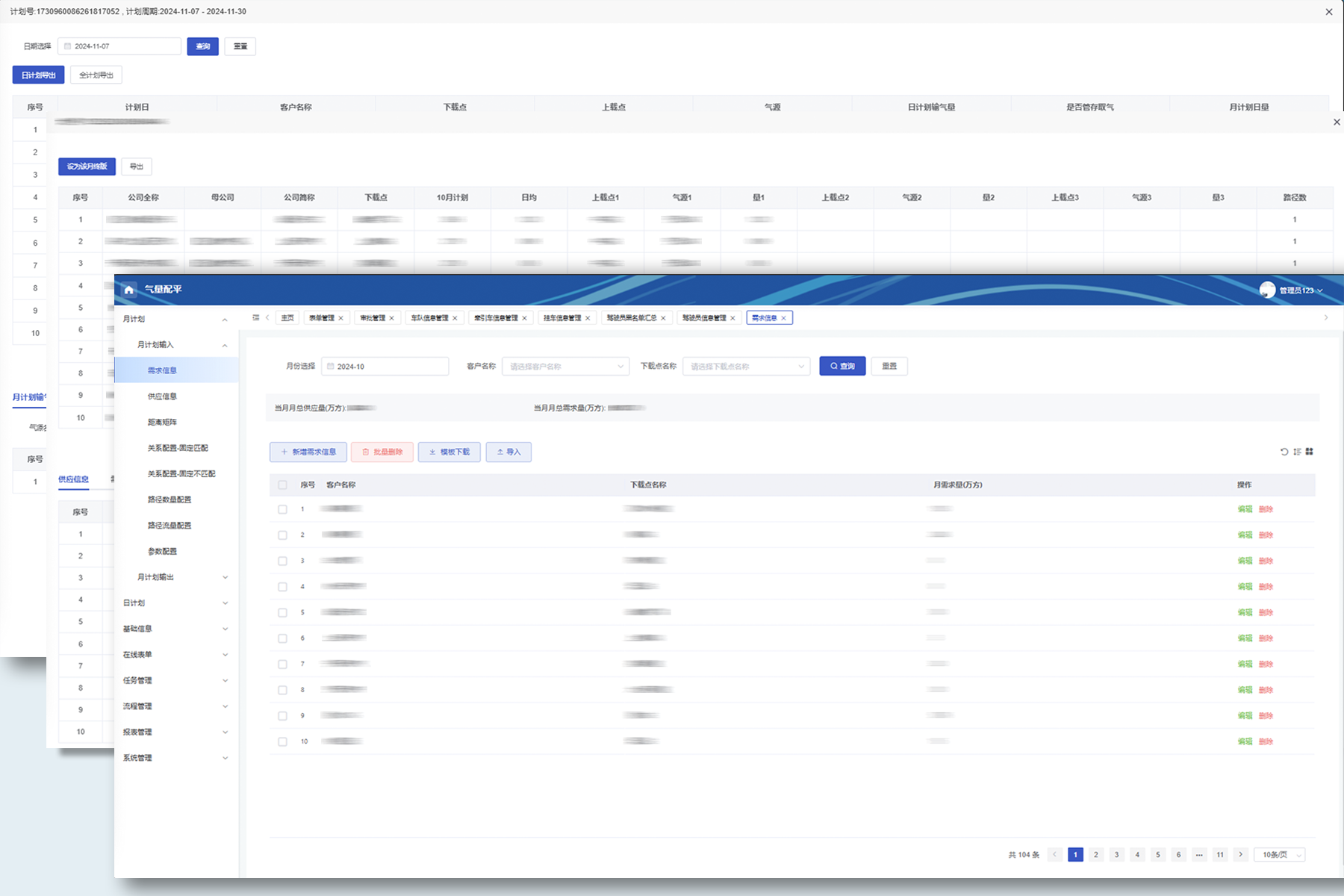
Task: Open 供应信息 in the sidebar
Action: pyautogui.click(x=162, y=396)
